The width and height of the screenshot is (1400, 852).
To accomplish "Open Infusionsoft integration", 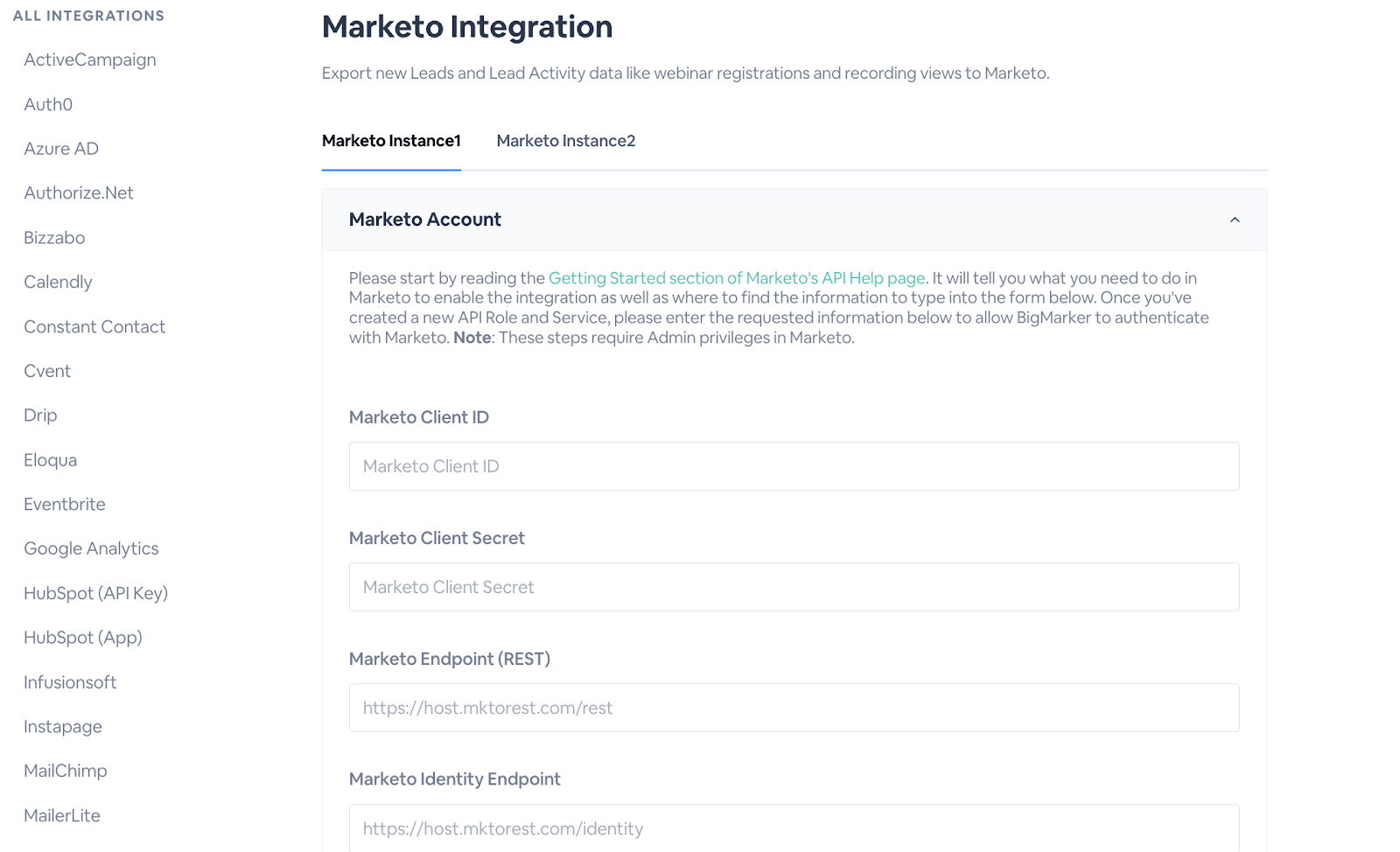I will (x=70, y=682).
